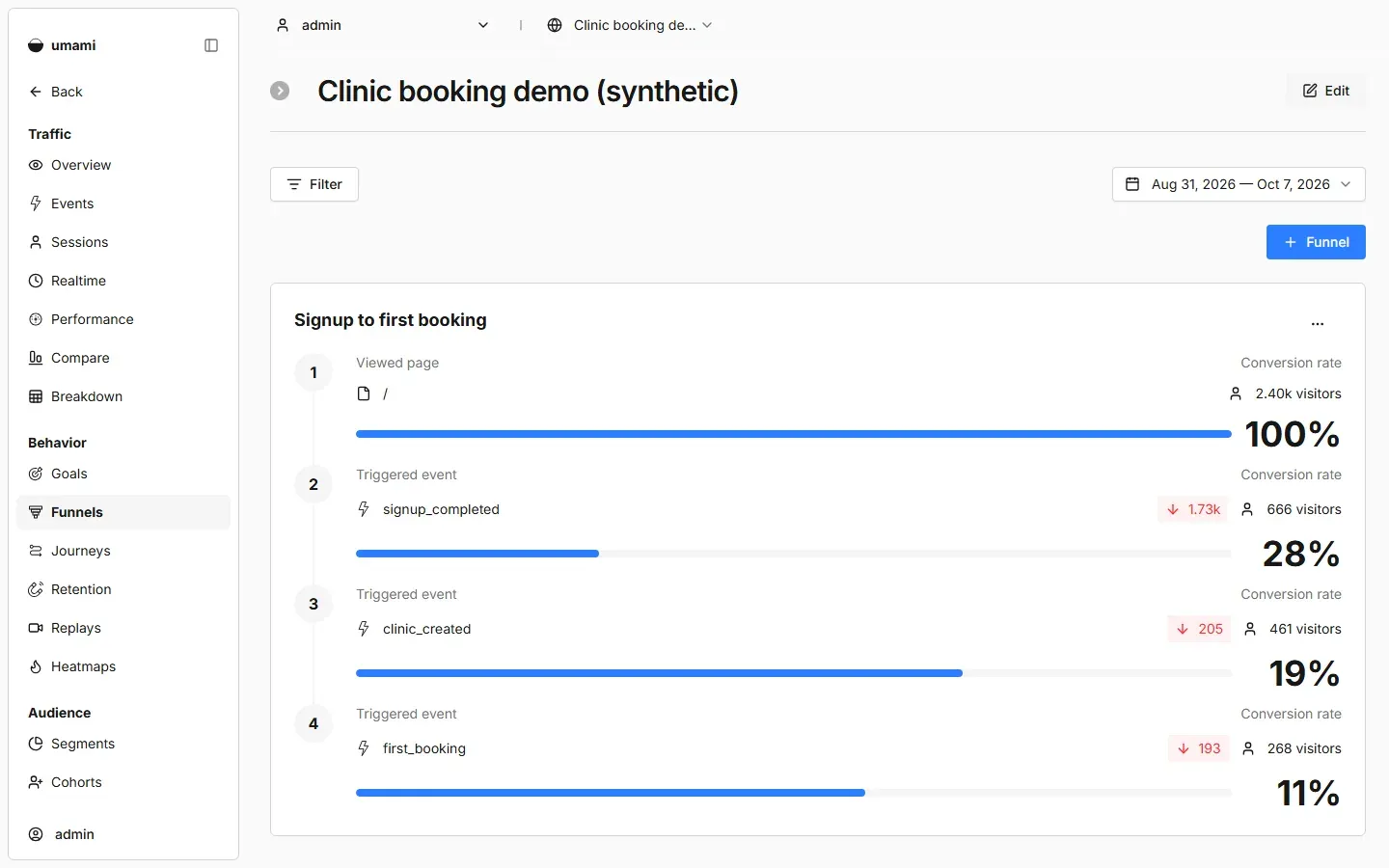Click the Retention icon
Image resolution: width=1389 pixels, height=868 pixels.
(36, 589)
